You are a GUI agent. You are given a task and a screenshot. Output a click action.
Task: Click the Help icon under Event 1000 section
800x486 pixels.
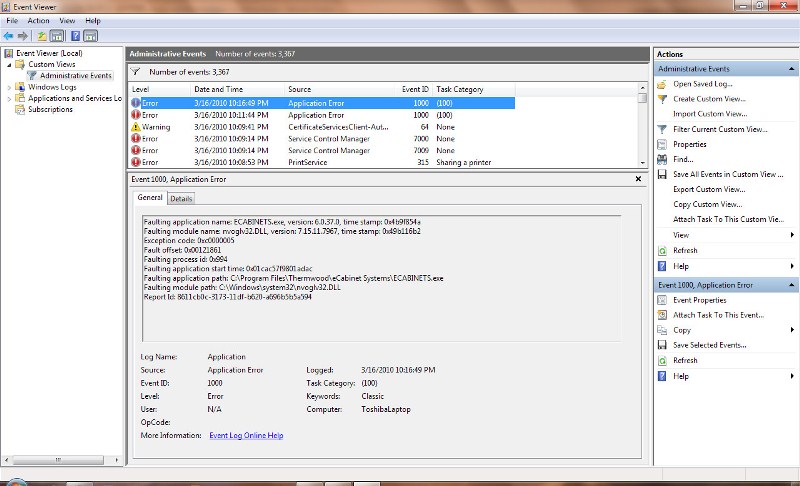(x=662, y=376)
